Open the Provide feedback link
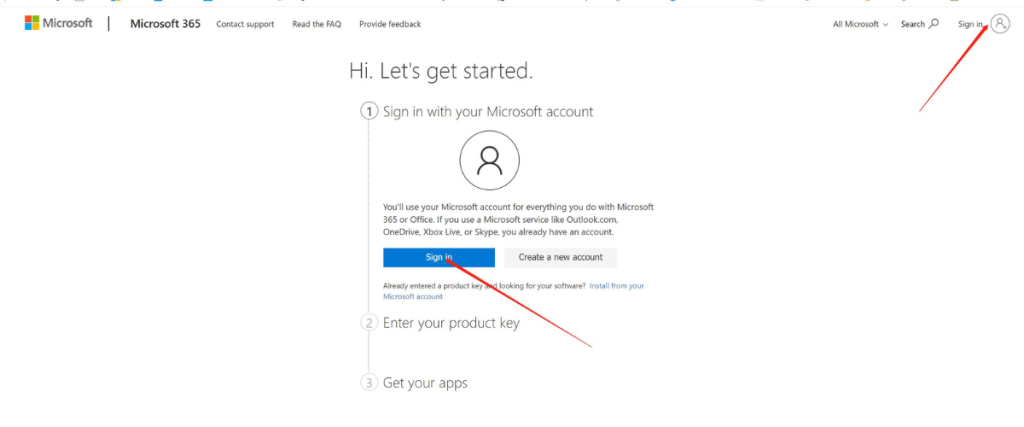This screenshot has width=1024, height=427. [389, 24]
